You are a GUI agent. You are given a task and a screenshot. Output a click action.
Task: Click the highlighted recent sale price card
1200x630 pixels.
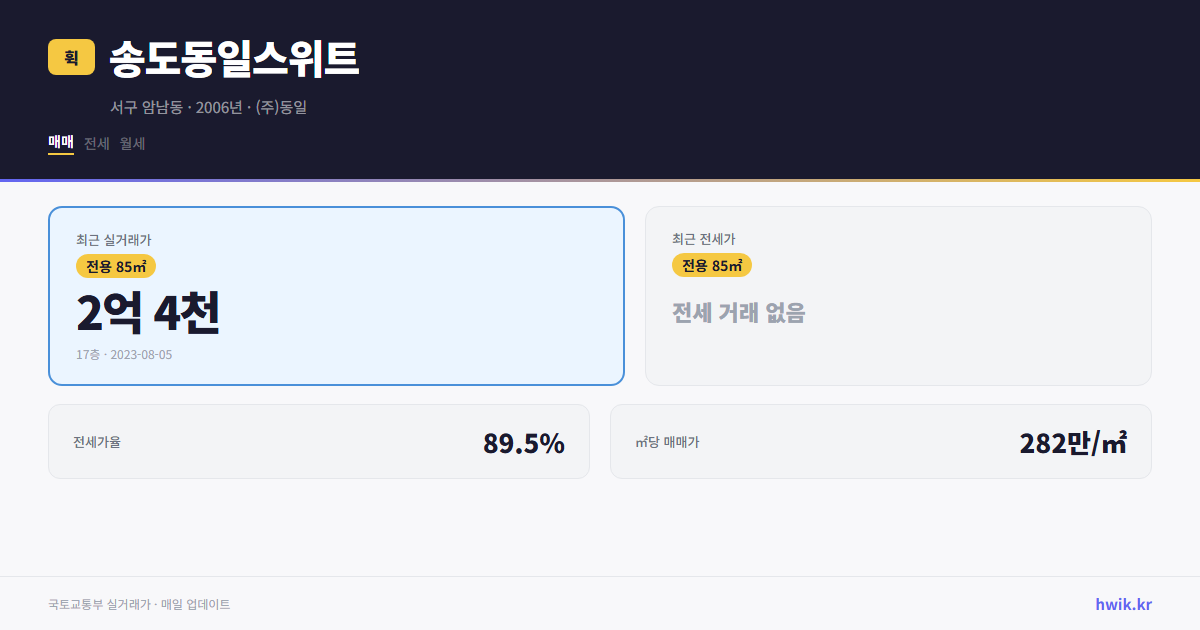click(x=336, y=295)
